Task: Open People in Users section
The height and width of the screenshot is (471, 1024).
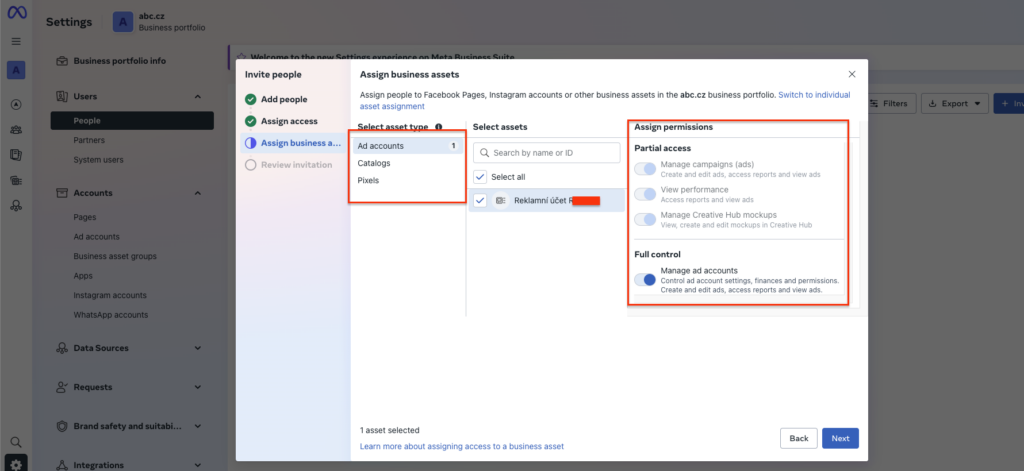Action: (132, 121)
